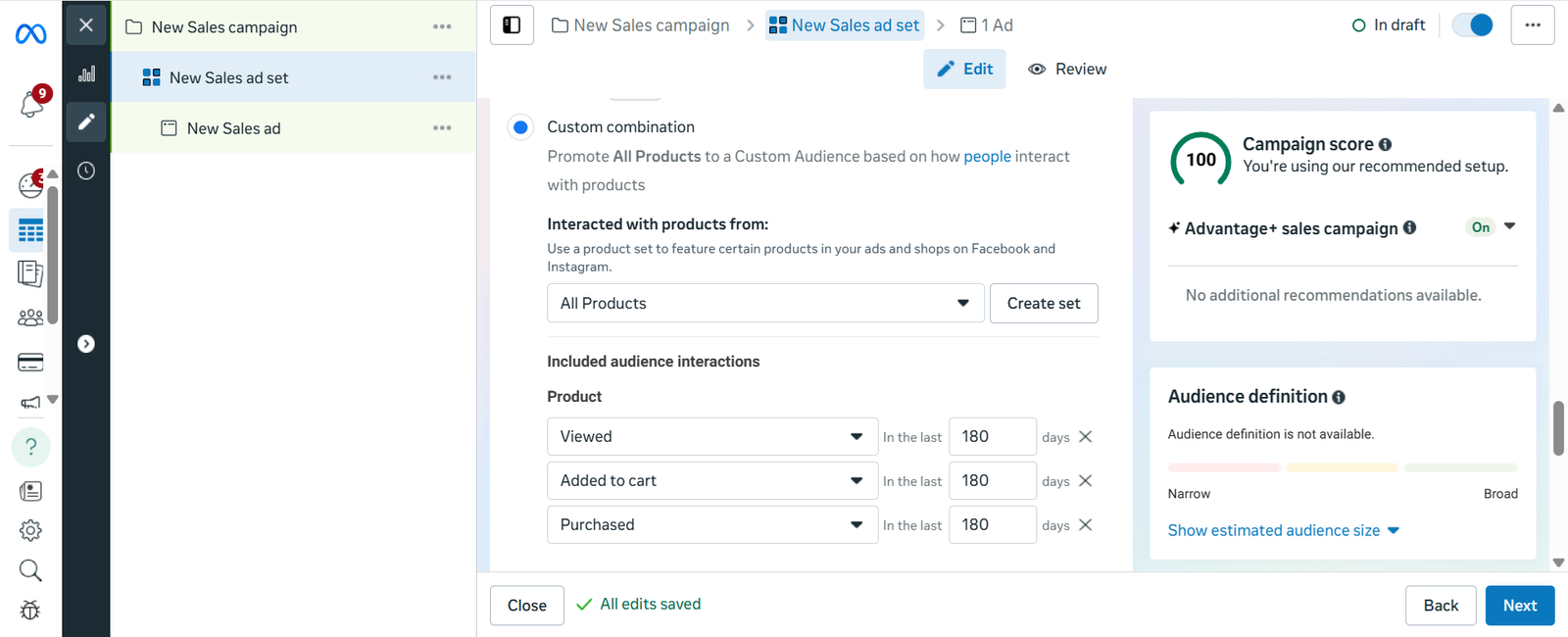Open the gear Settings icon

pos(30,530)
